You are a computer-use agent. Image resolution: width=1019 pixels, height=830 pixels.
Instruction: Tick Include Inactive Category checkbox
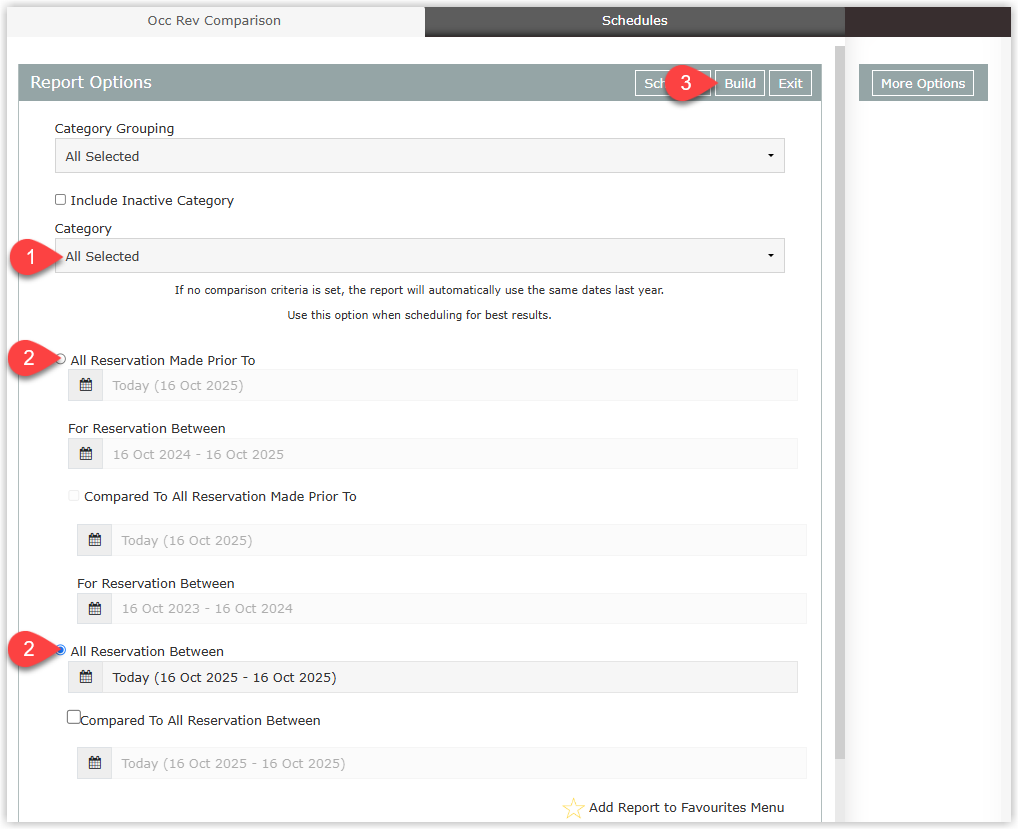60,200
